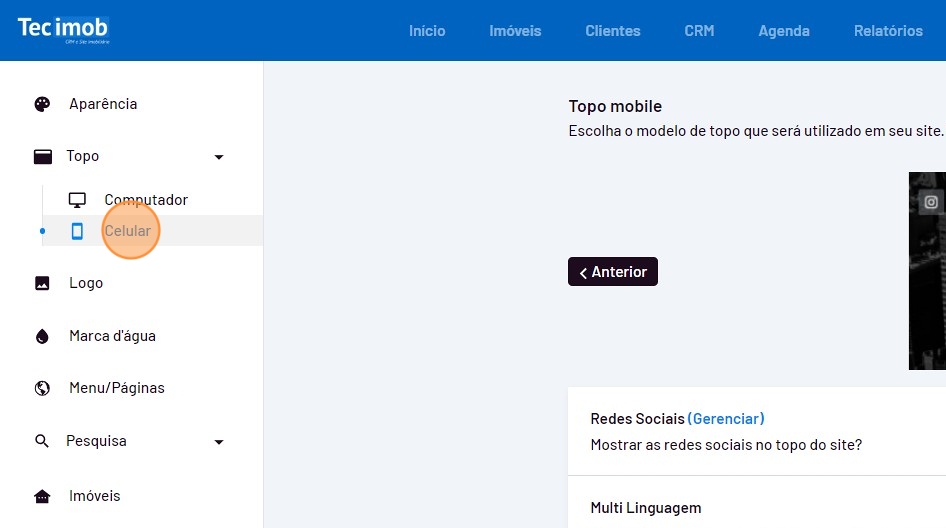Open the Início menu item
The width and height of the screenshot is (946, 528).
coord(427,31)
